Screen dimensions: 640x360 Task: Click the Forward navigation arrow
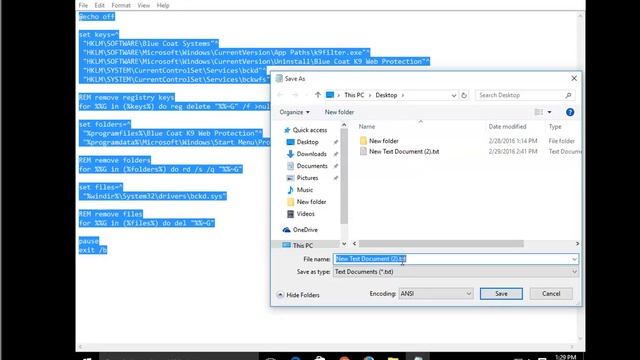coord(295,95)
